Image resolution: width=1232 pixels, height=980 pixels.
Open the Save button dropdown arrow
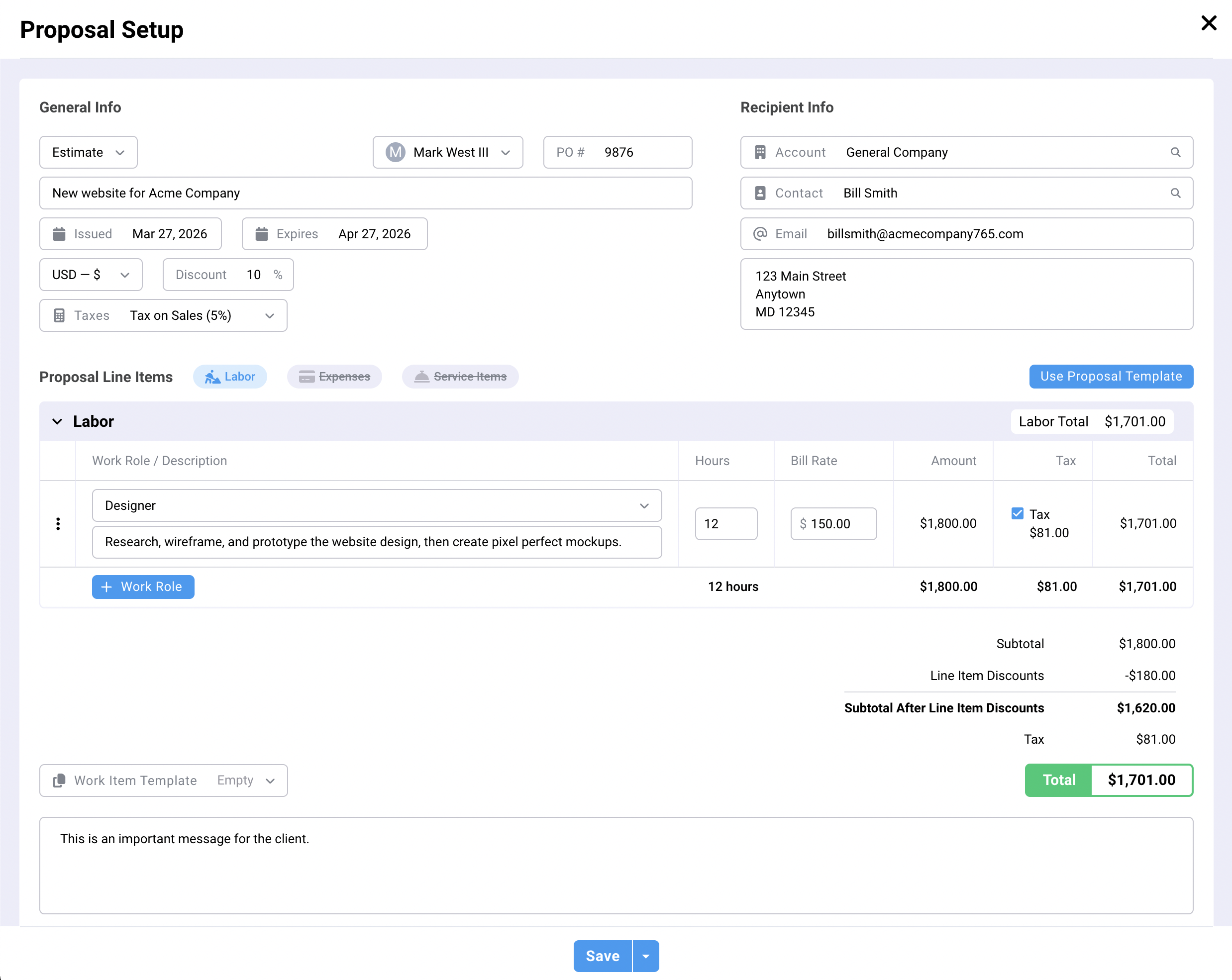click(x=646, y=956)
